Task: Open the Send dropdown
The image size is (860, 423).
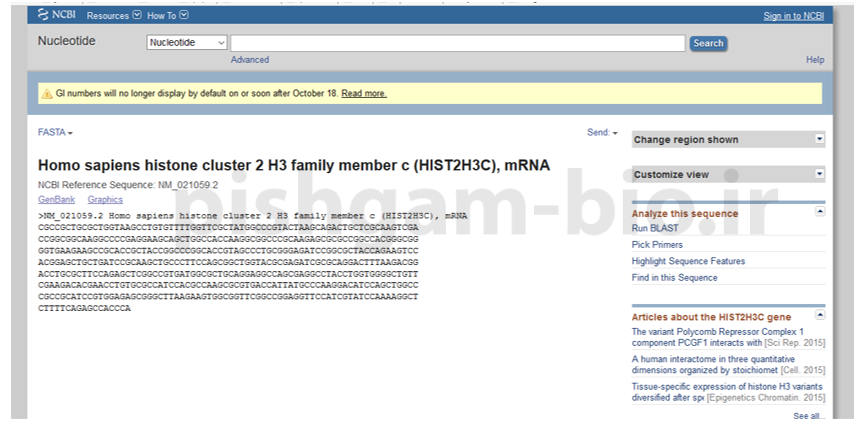Action: pyautogui.click(x=602, y=132)
